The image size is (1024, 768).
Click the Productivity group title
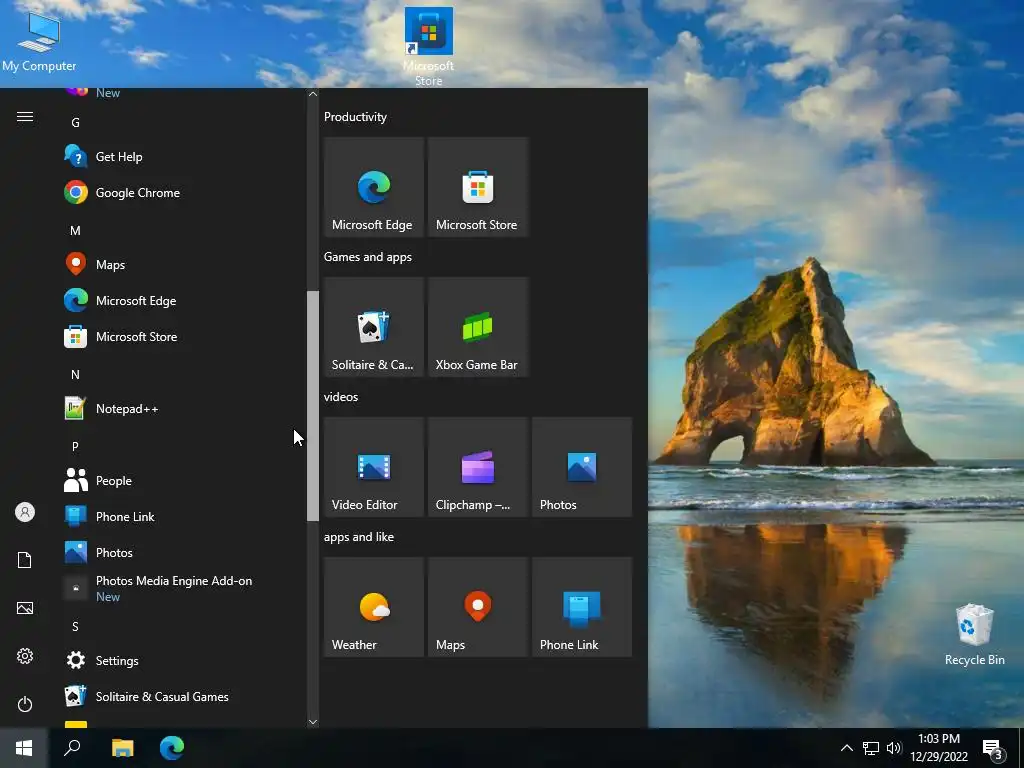tap(355, 117)
